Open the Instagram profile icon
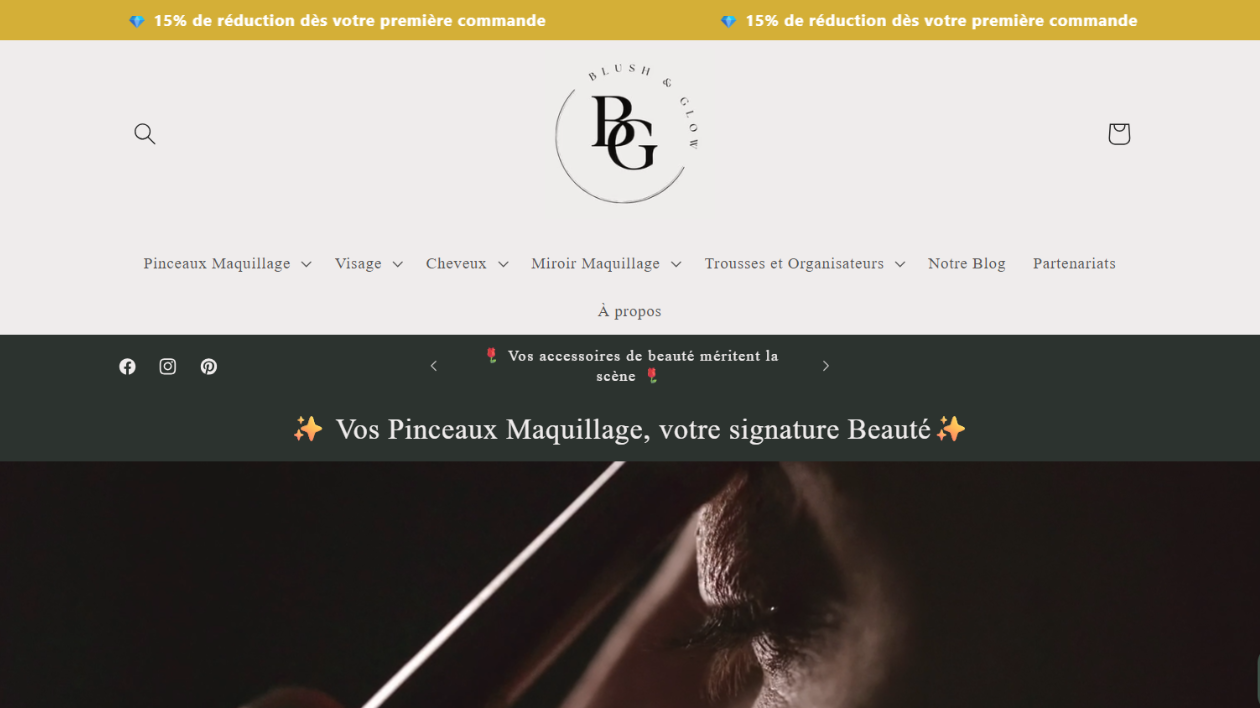 click(168, 366)
